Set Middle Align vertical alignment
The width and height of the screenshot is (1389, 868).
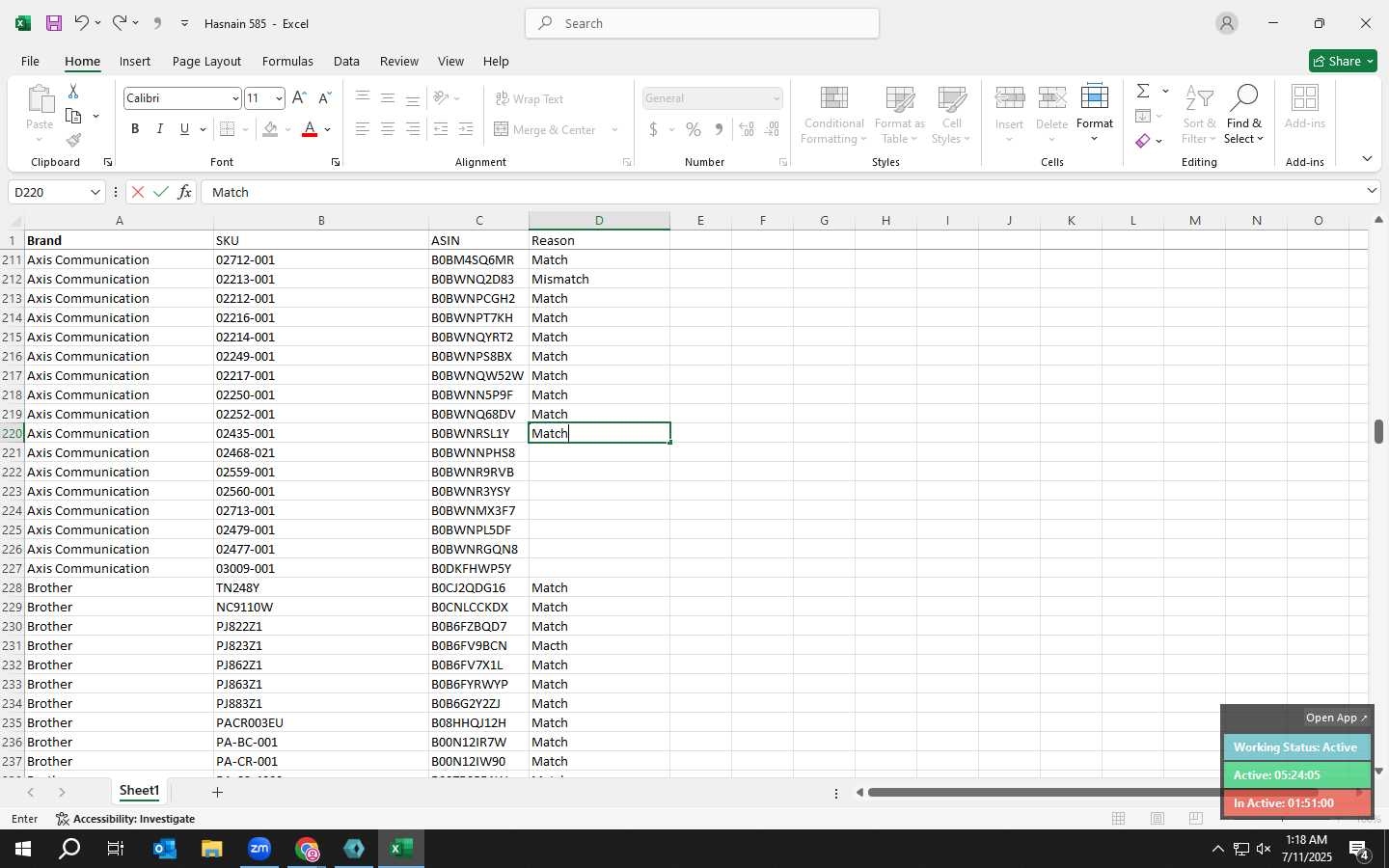[388, 98]
